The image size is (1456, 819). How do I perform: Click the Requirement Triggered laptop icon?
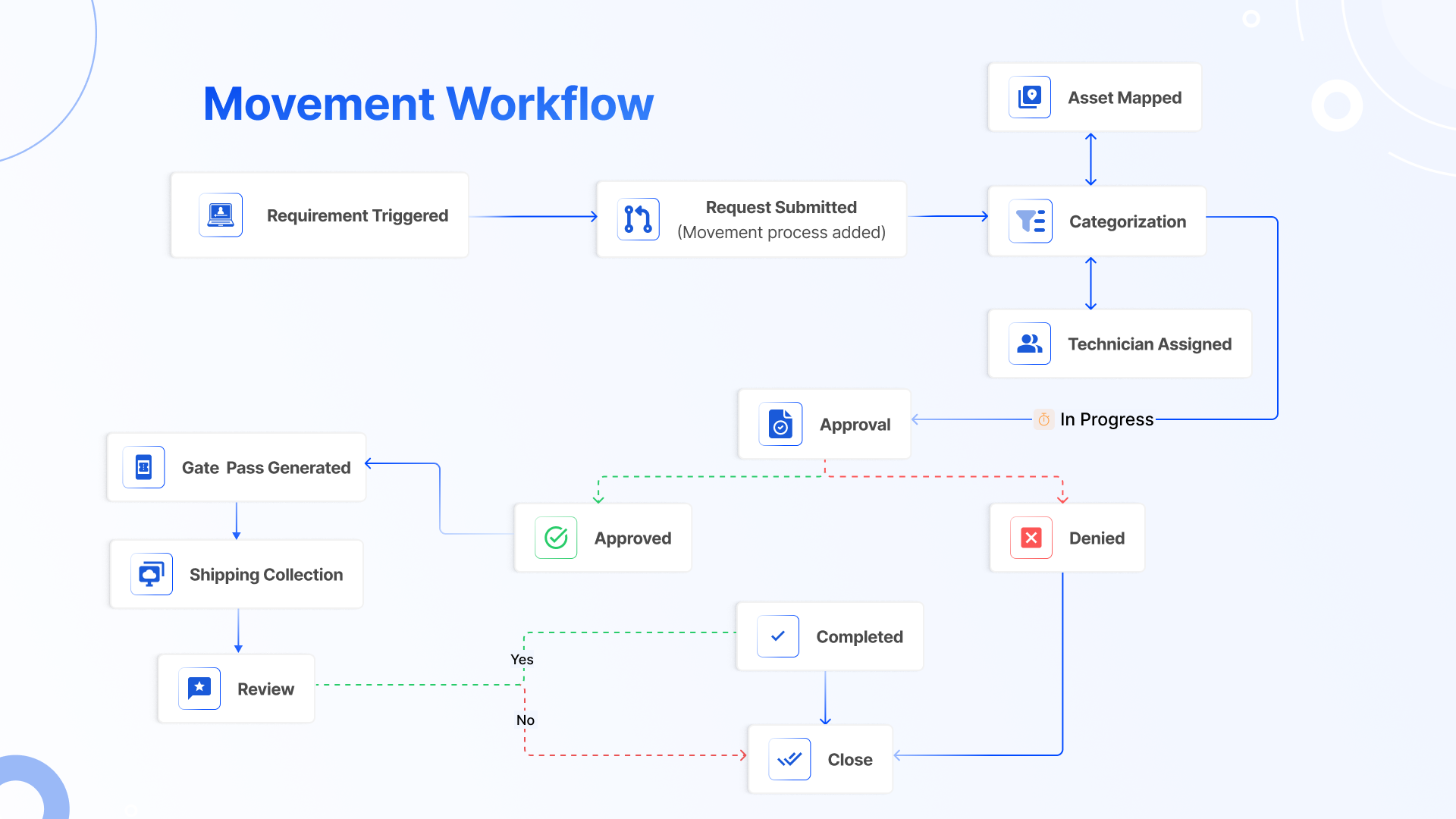pos(221,215)
